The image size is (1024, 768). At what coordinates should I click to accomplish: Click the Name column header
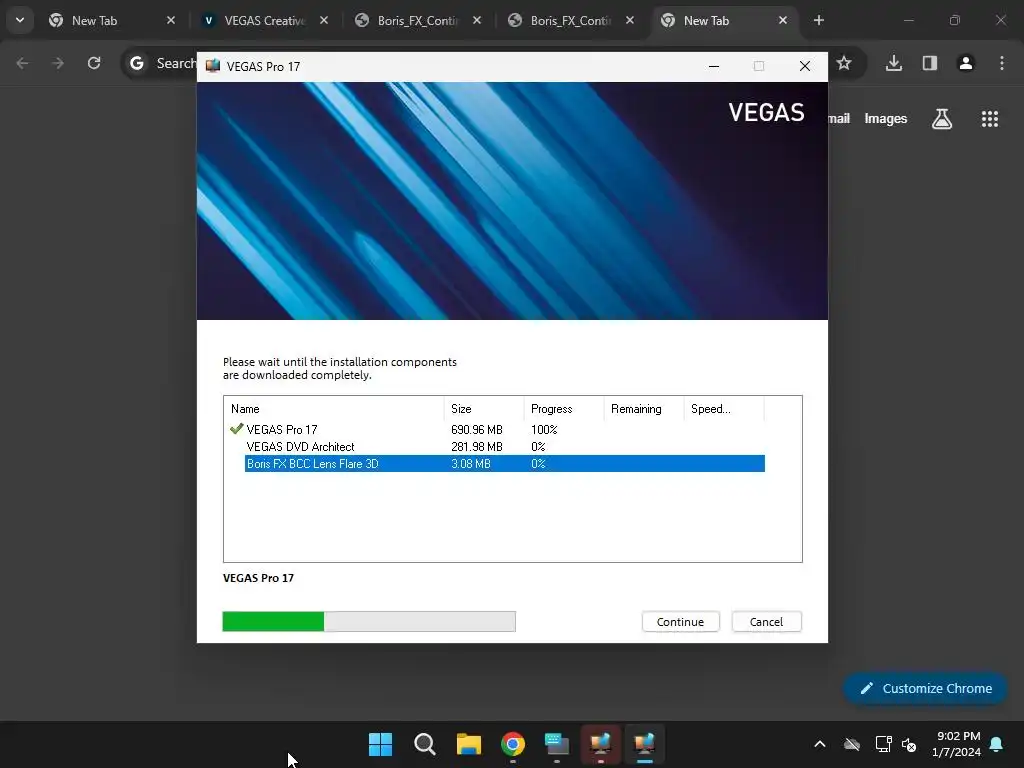click(x=334, y=409)
